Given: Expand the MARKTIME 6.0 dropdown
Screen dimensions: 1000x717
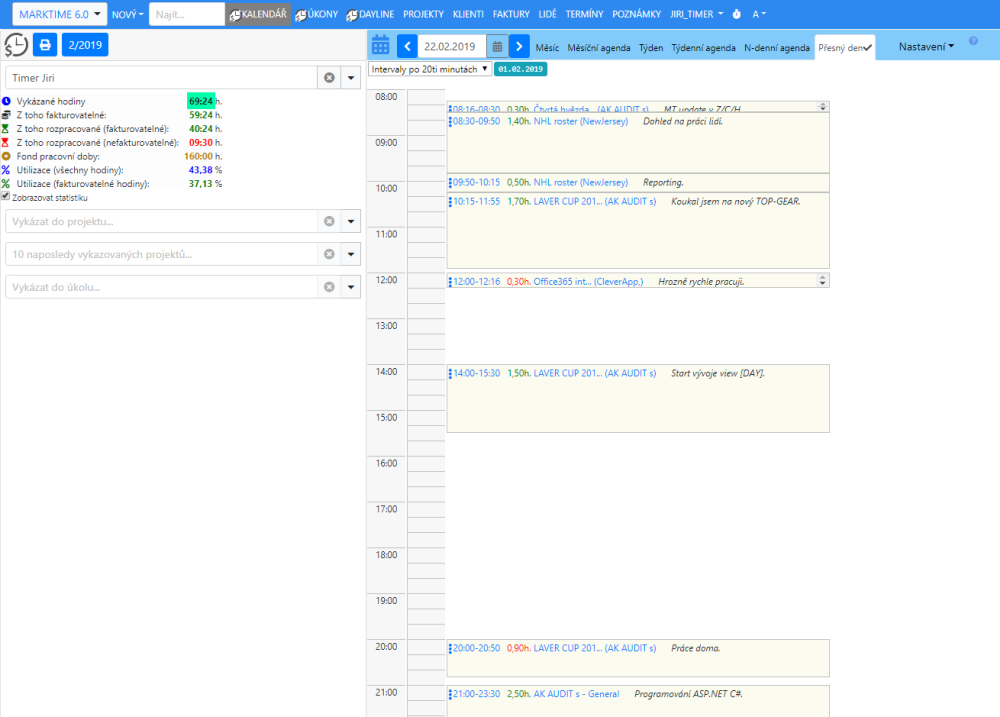Looking at the screenshot, I should pos(61,14).
